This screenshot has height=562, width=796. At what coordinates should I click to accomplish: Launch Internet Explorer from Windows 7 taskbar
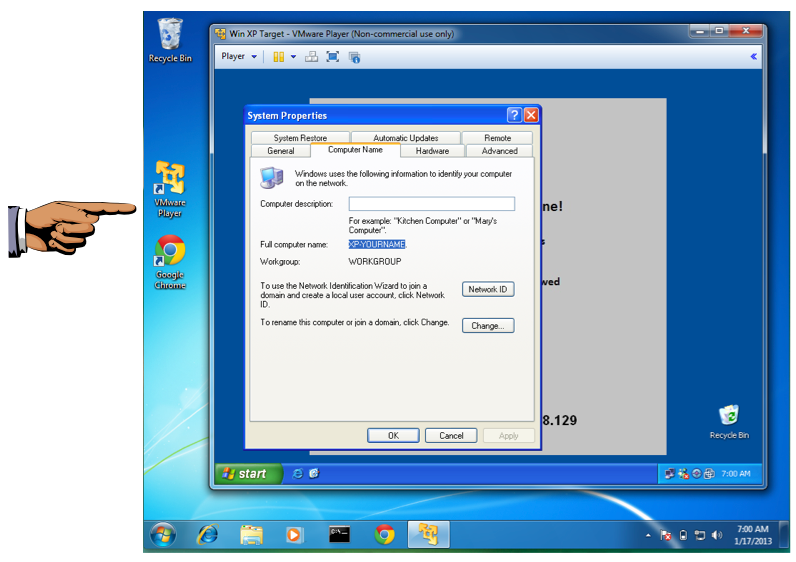coord(207,535)
